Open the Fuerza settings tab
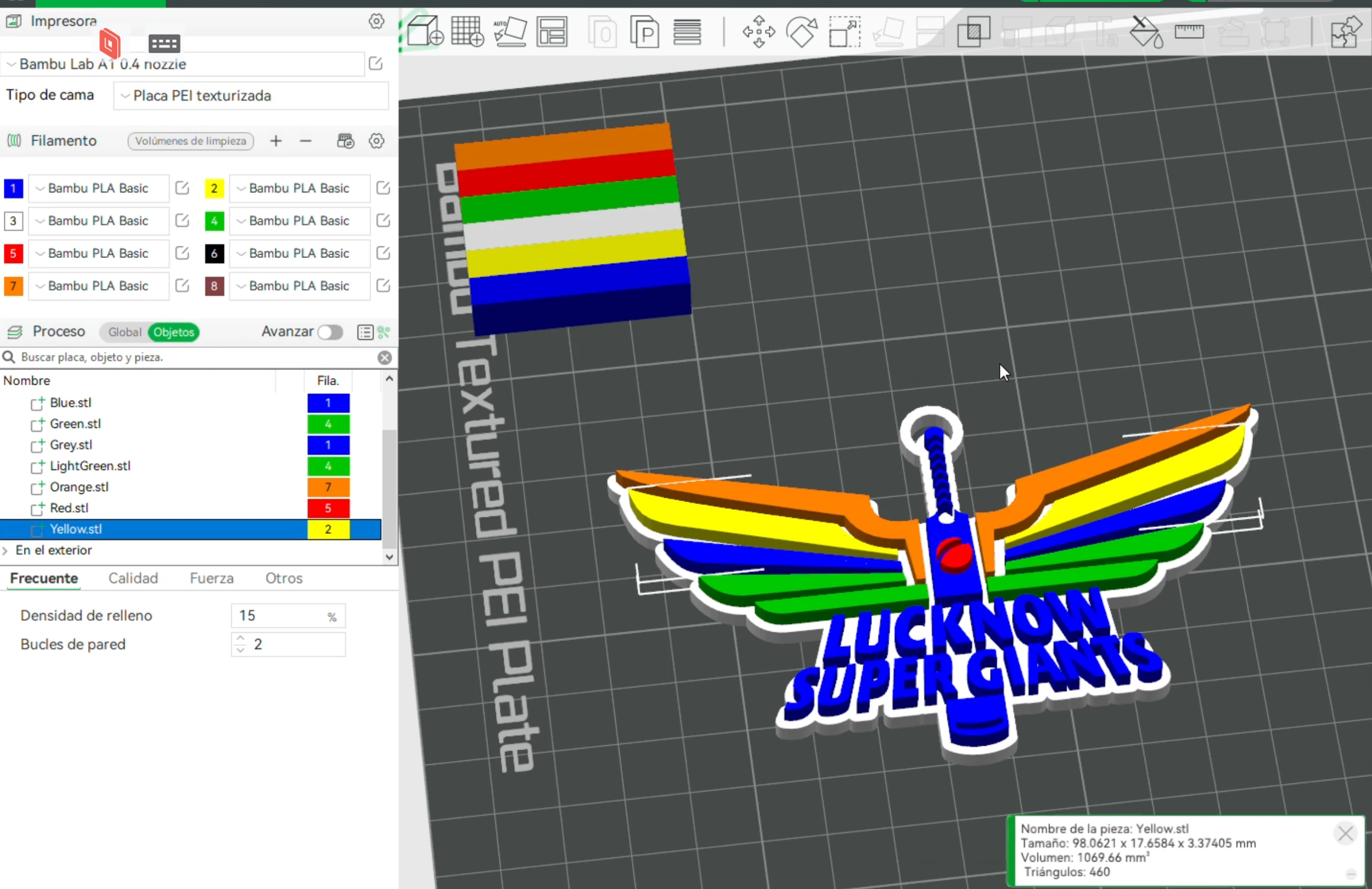 (212, 578)
